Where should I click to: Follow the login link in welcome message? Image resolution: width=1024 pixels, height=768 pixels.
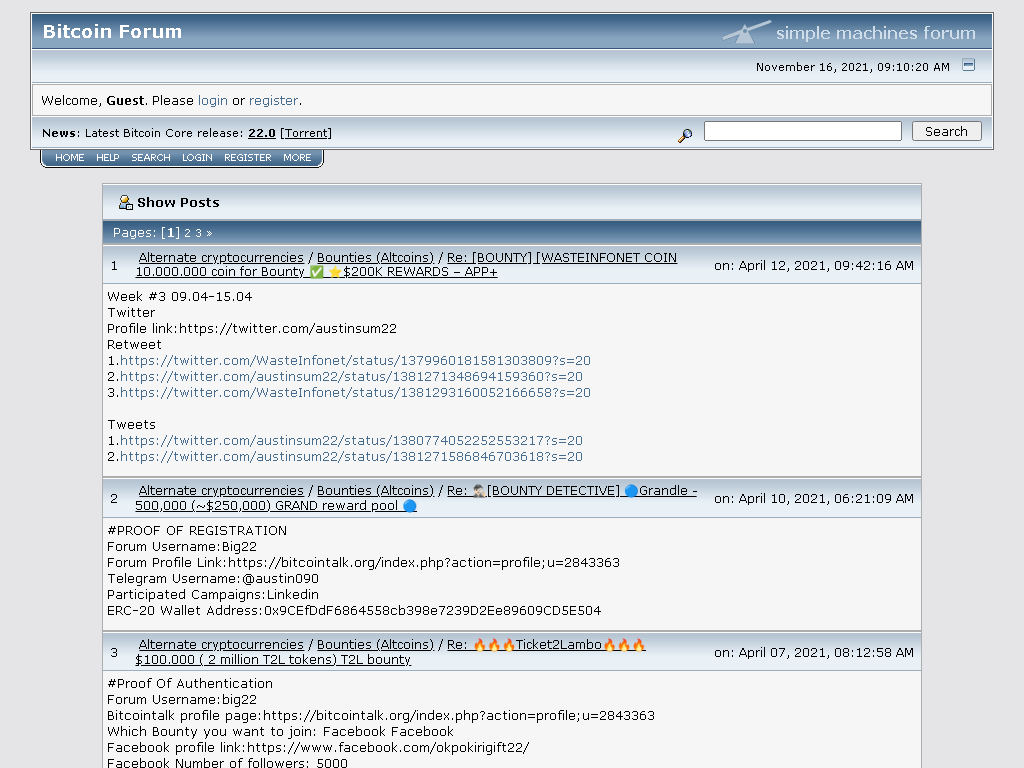[x=213, y=101]
